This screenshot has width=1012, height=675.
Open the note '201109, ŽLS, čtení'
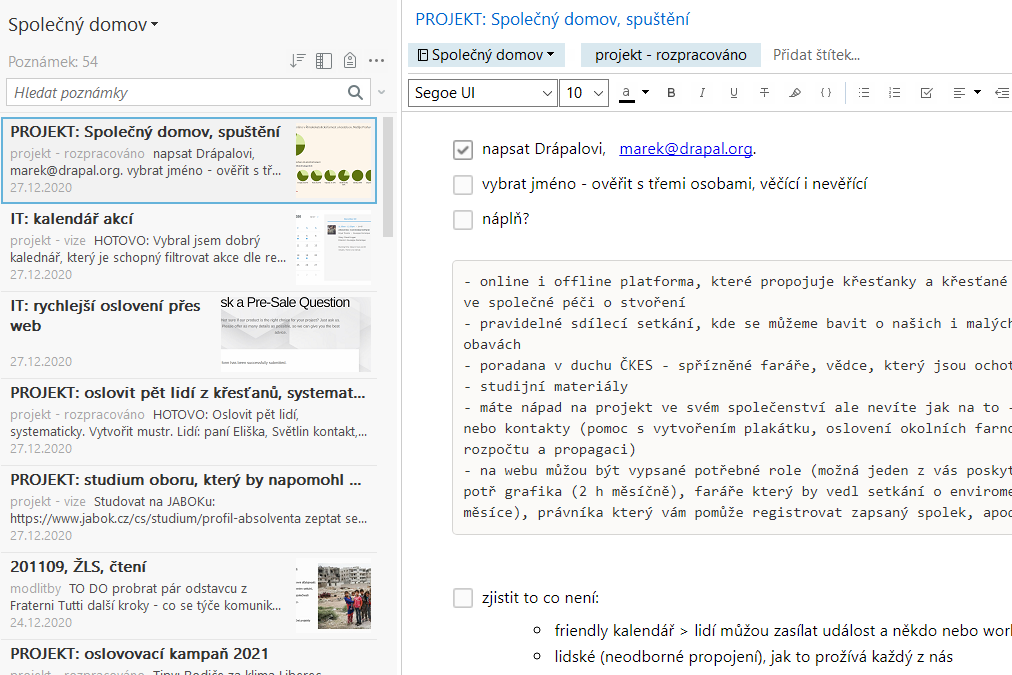point(188,594)
